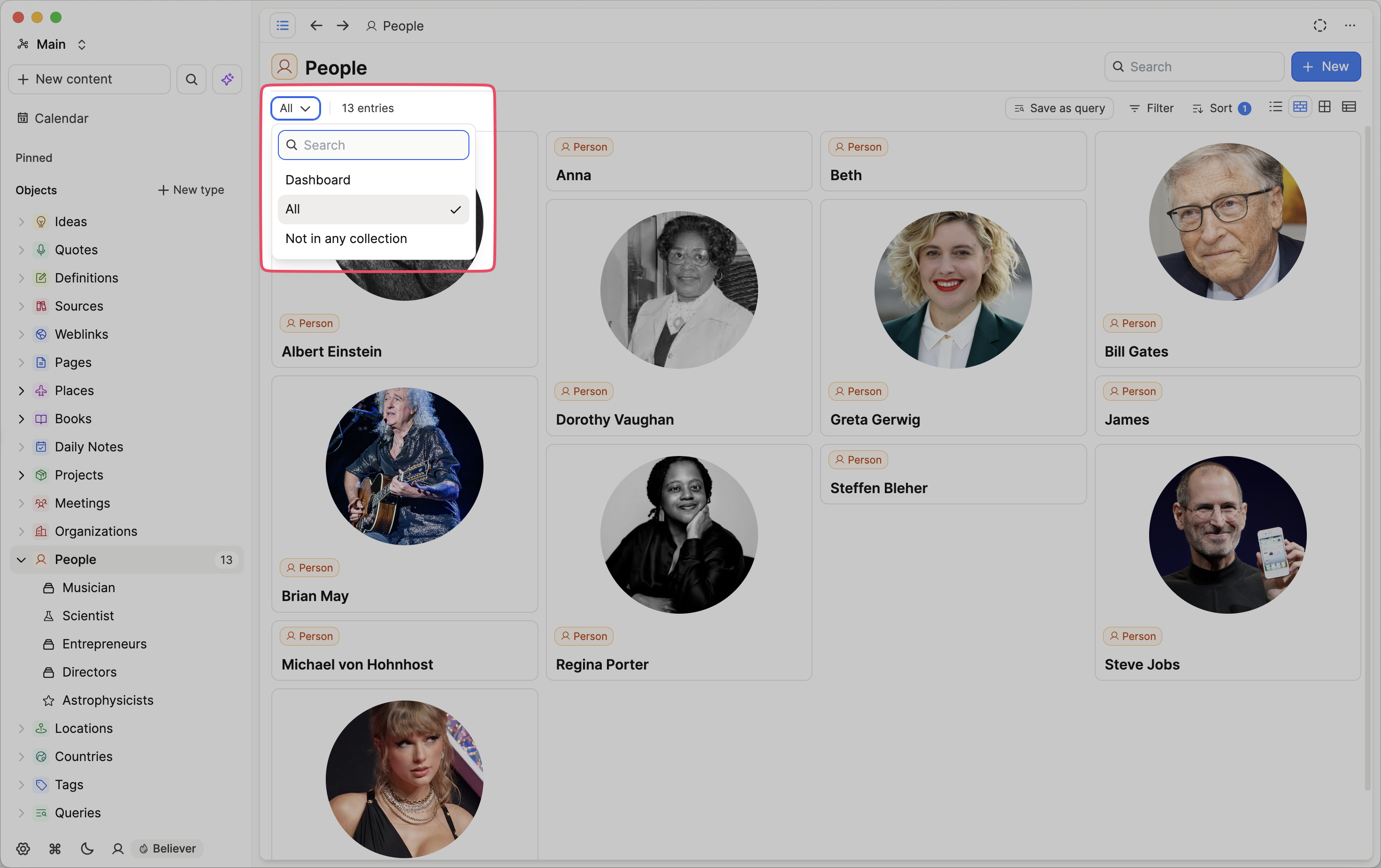Switch to table view layout
The width and height of the screenshot is (1381, 868).
(1349, 107)
